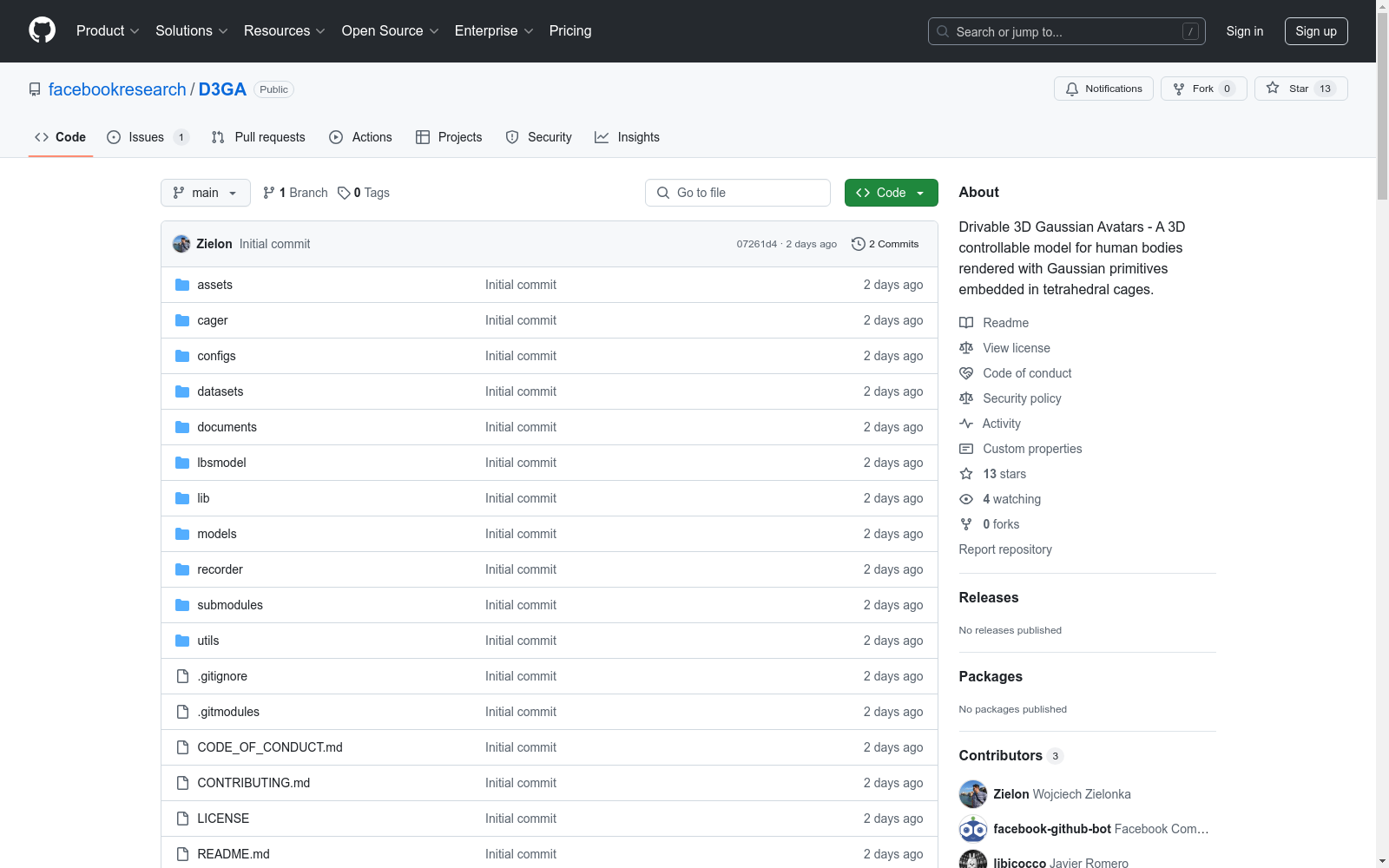
Task: Click the pulse icon next to Activity
Action: (966, 424)
